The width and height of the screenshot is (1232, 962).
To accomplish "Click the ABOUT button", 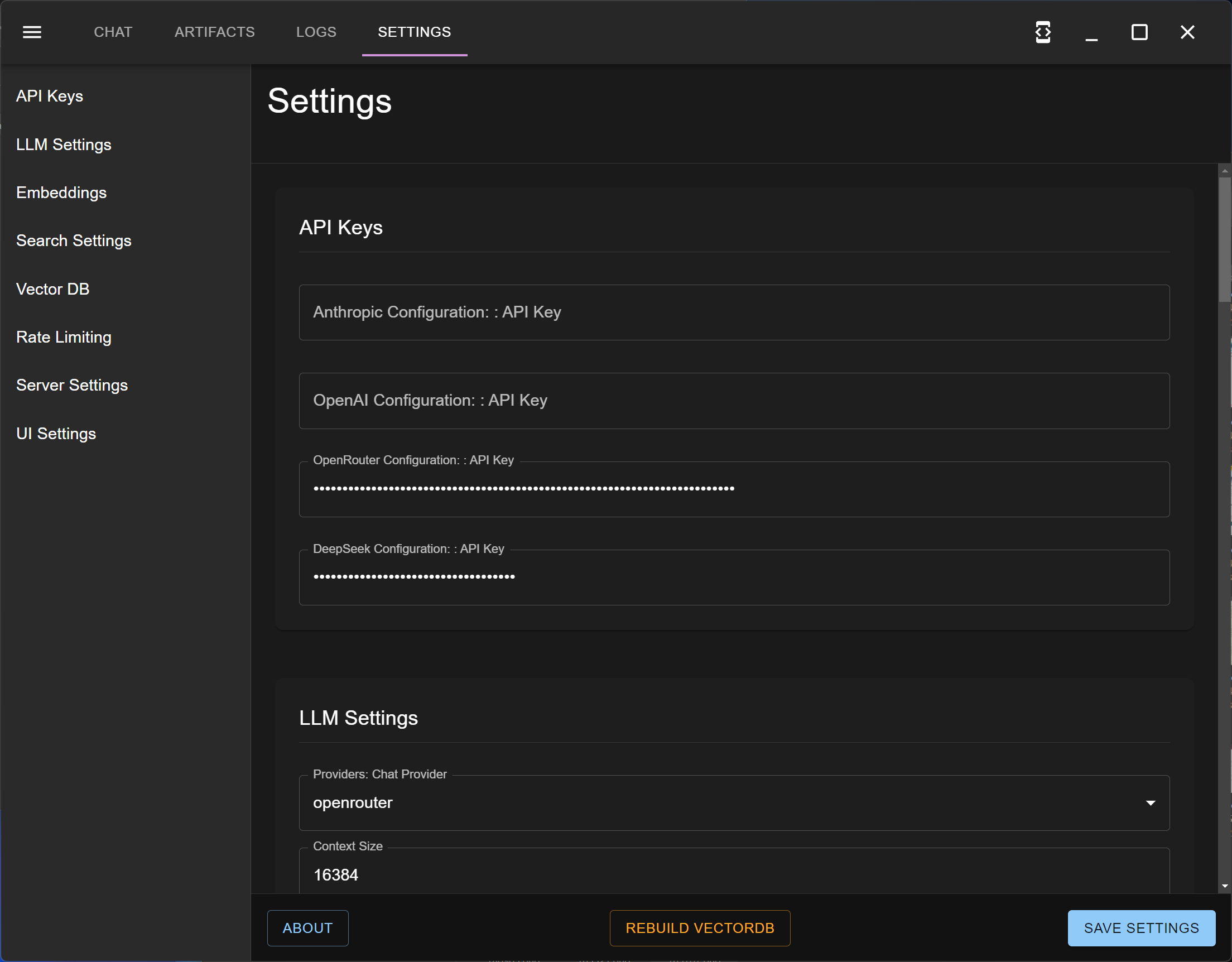I will click(x=307, y=928).
